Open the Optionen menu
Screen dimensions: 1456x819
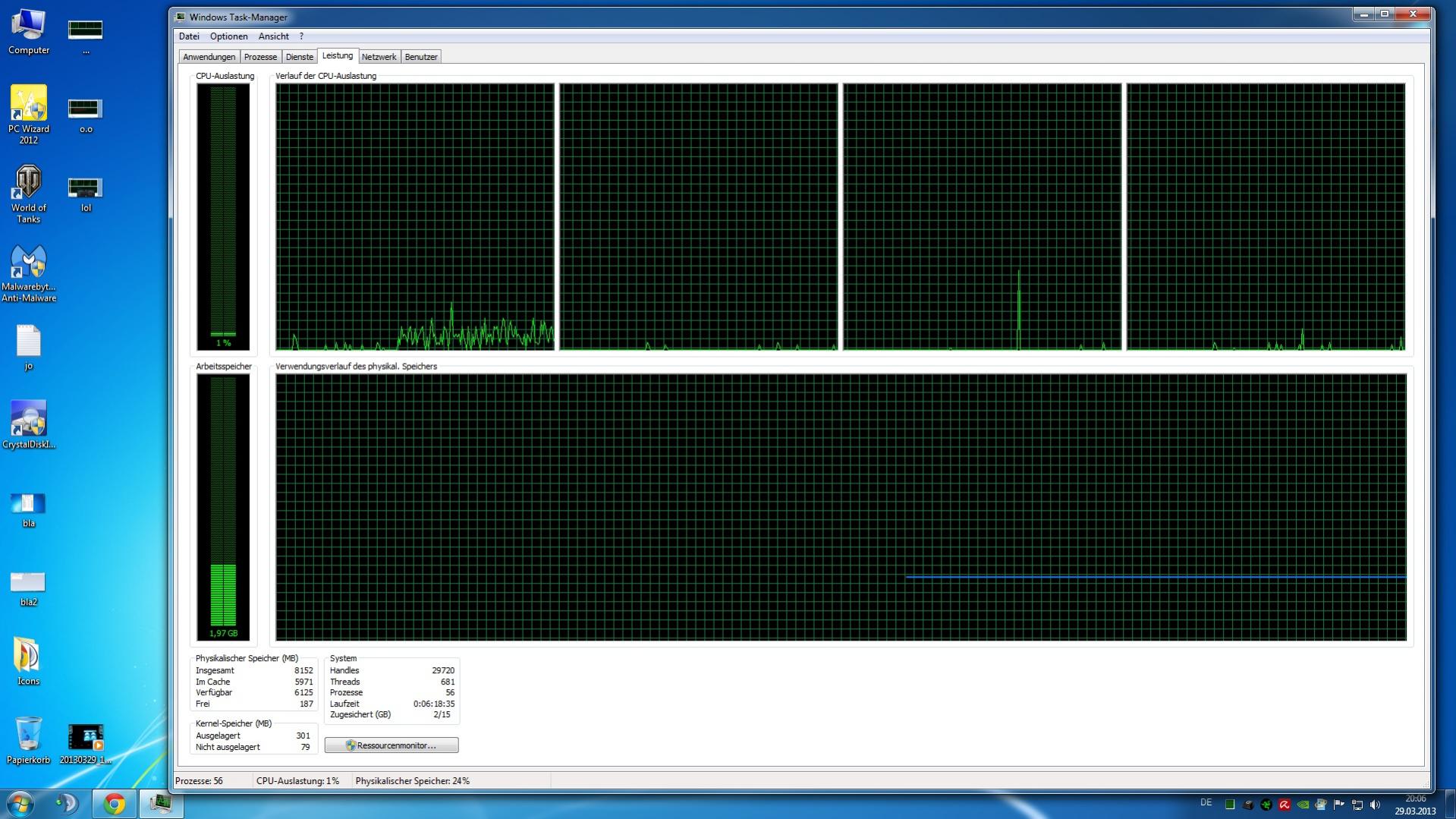click(228, 36)
